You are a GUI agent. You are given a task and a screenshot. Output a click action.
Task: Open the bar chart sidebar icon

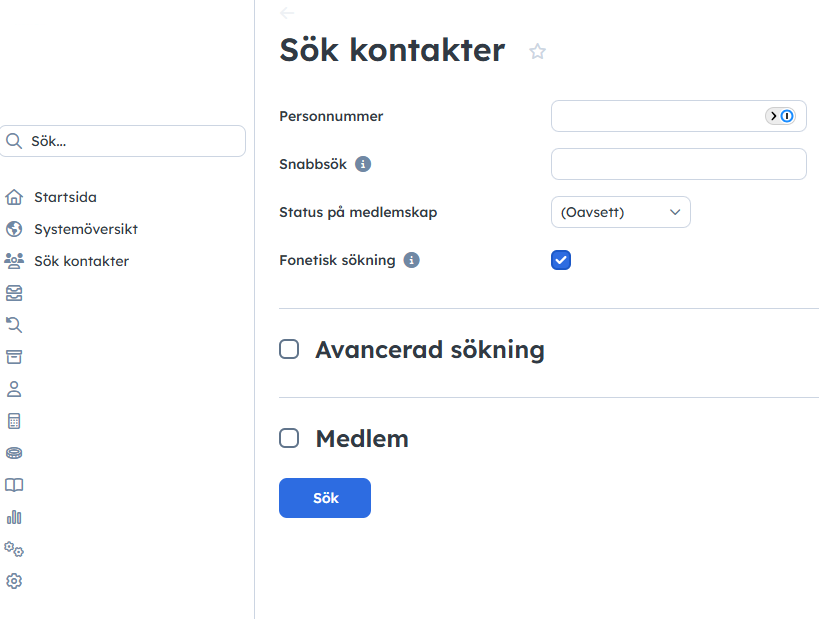click(x=14, y=517)
